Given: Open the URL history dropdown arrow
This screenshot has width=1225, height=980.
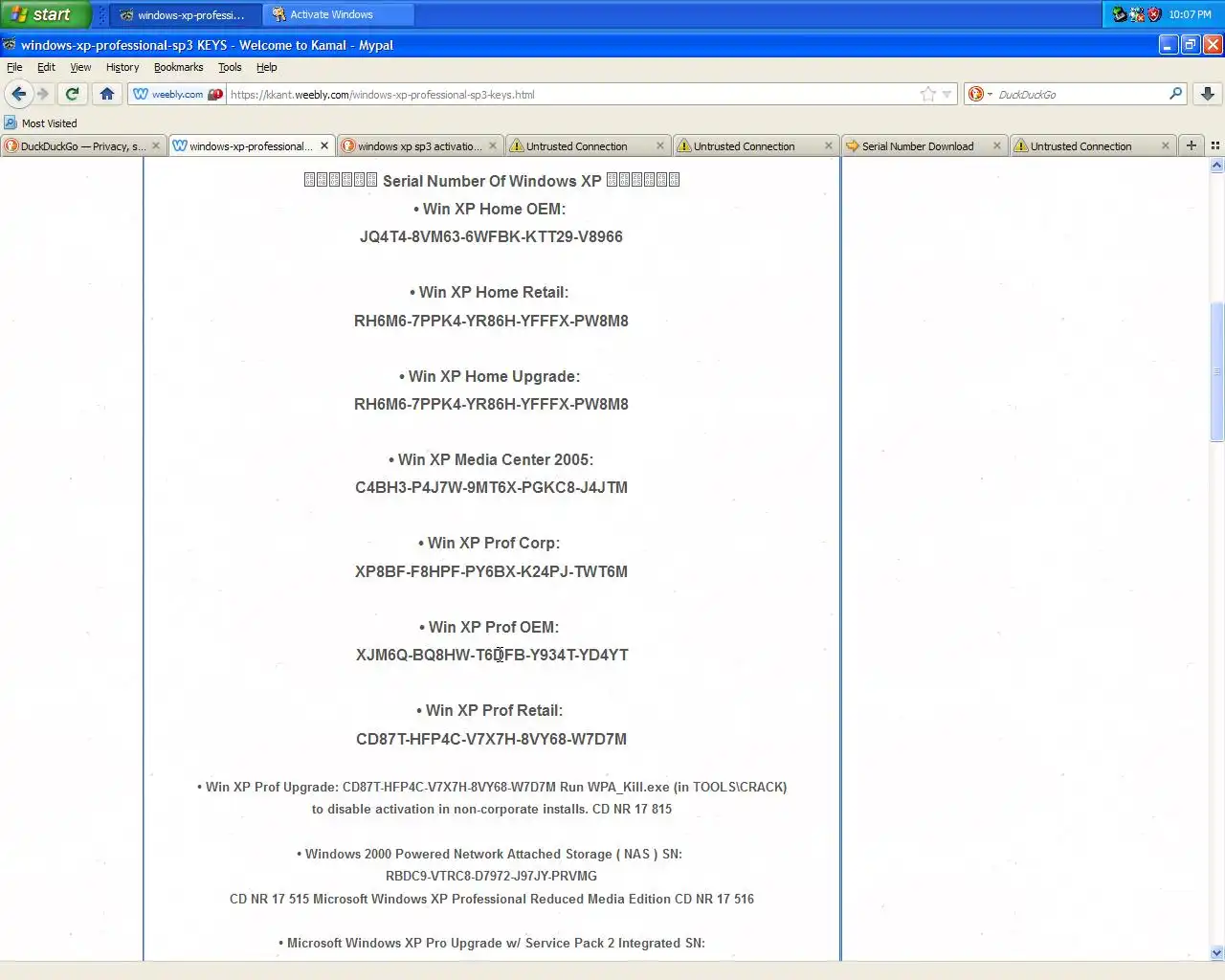Looking at the screenshot, I should coord(947,94).
